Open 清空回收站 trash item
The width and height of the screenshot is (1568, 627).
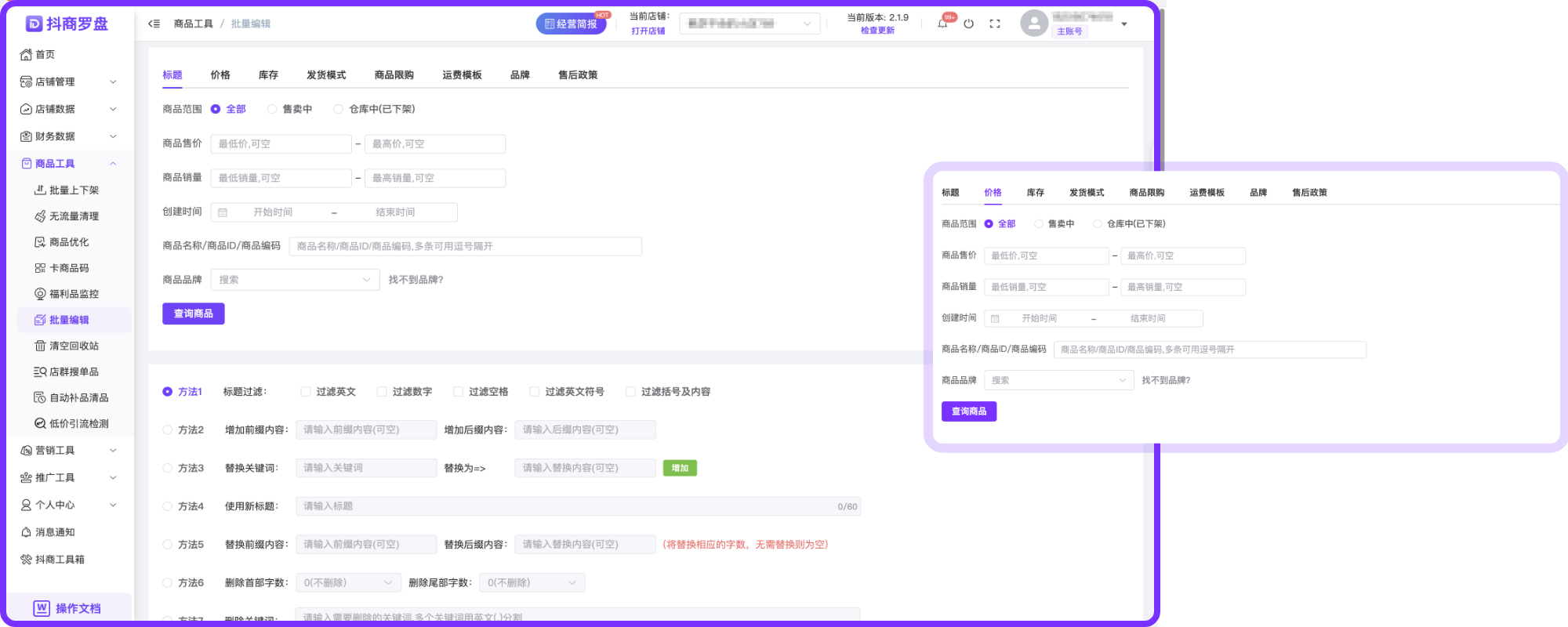(x=74, y=346)
